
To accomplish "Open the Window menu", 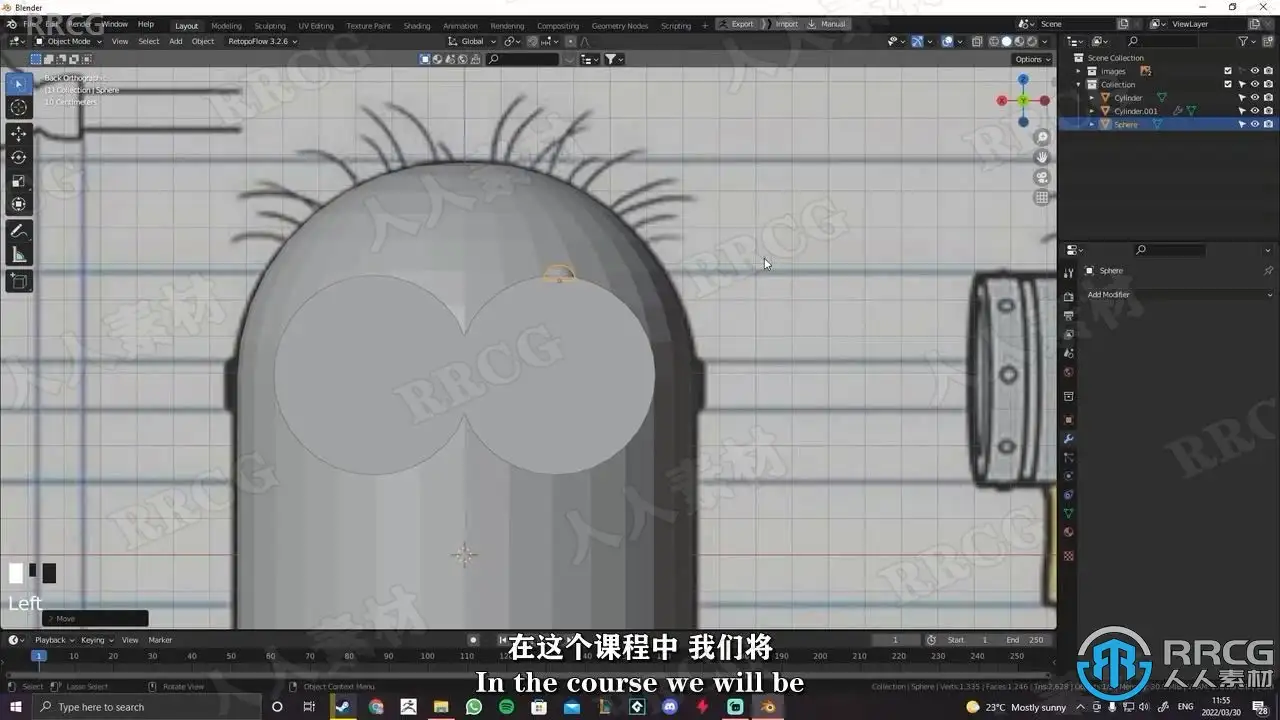I will pyautogui.click(x=115, y=24).
